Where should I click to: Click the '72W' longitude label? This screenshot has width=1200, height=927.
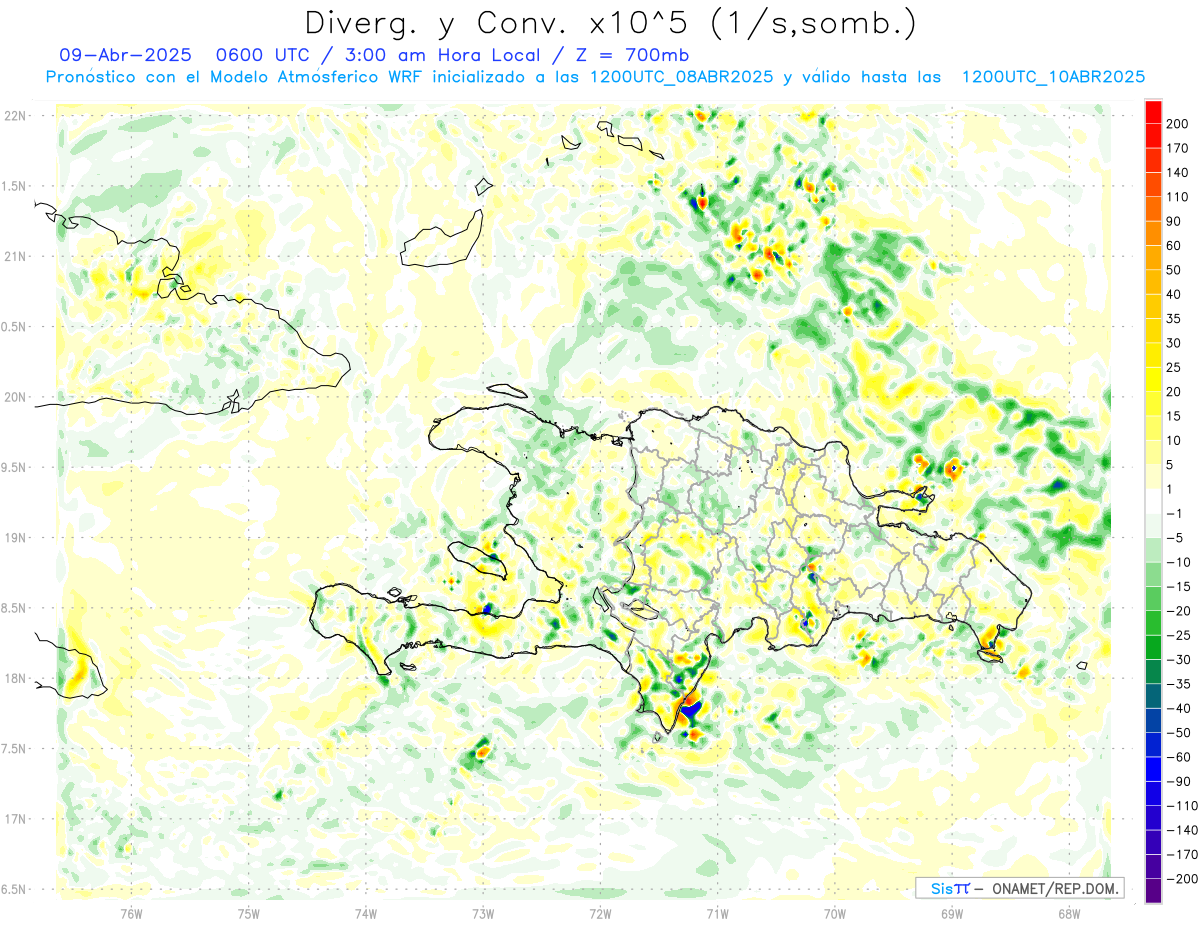click(600, 913)
